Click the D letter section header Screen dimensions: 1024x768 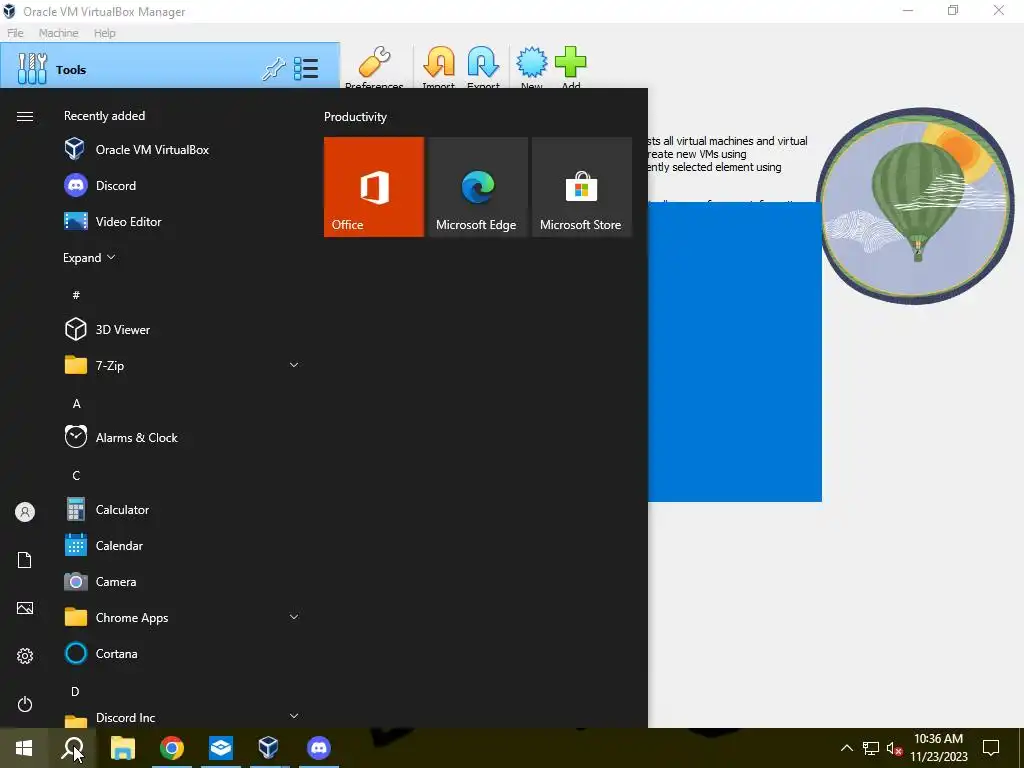(x=75, y=691)
